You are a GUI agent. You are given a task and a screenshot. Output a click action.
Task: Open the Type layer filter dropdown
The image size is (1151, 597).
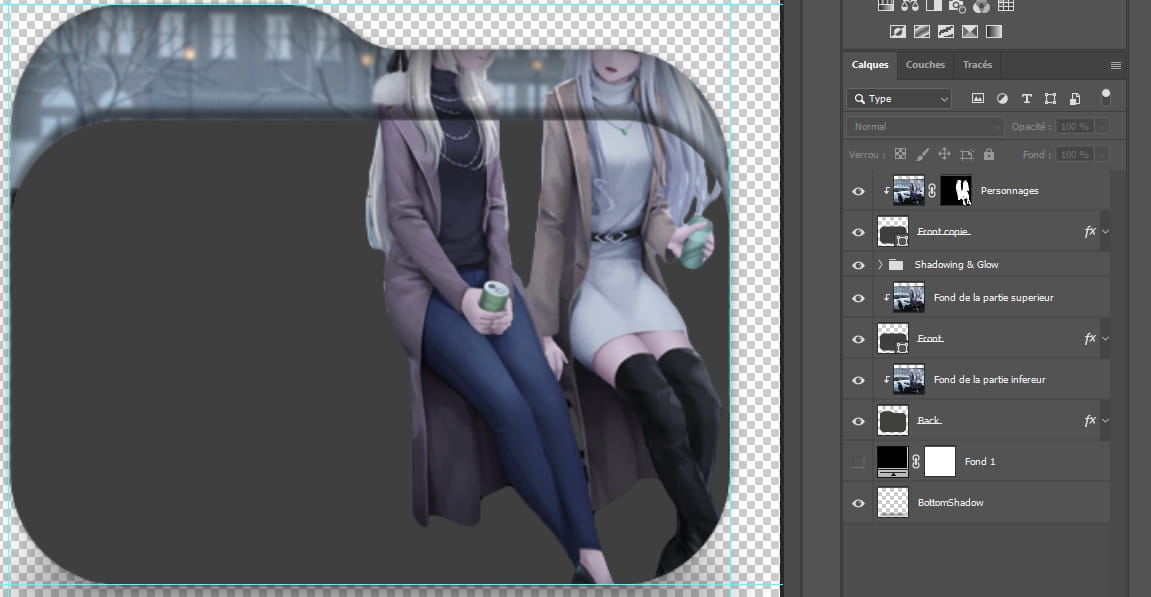(899, 98)
